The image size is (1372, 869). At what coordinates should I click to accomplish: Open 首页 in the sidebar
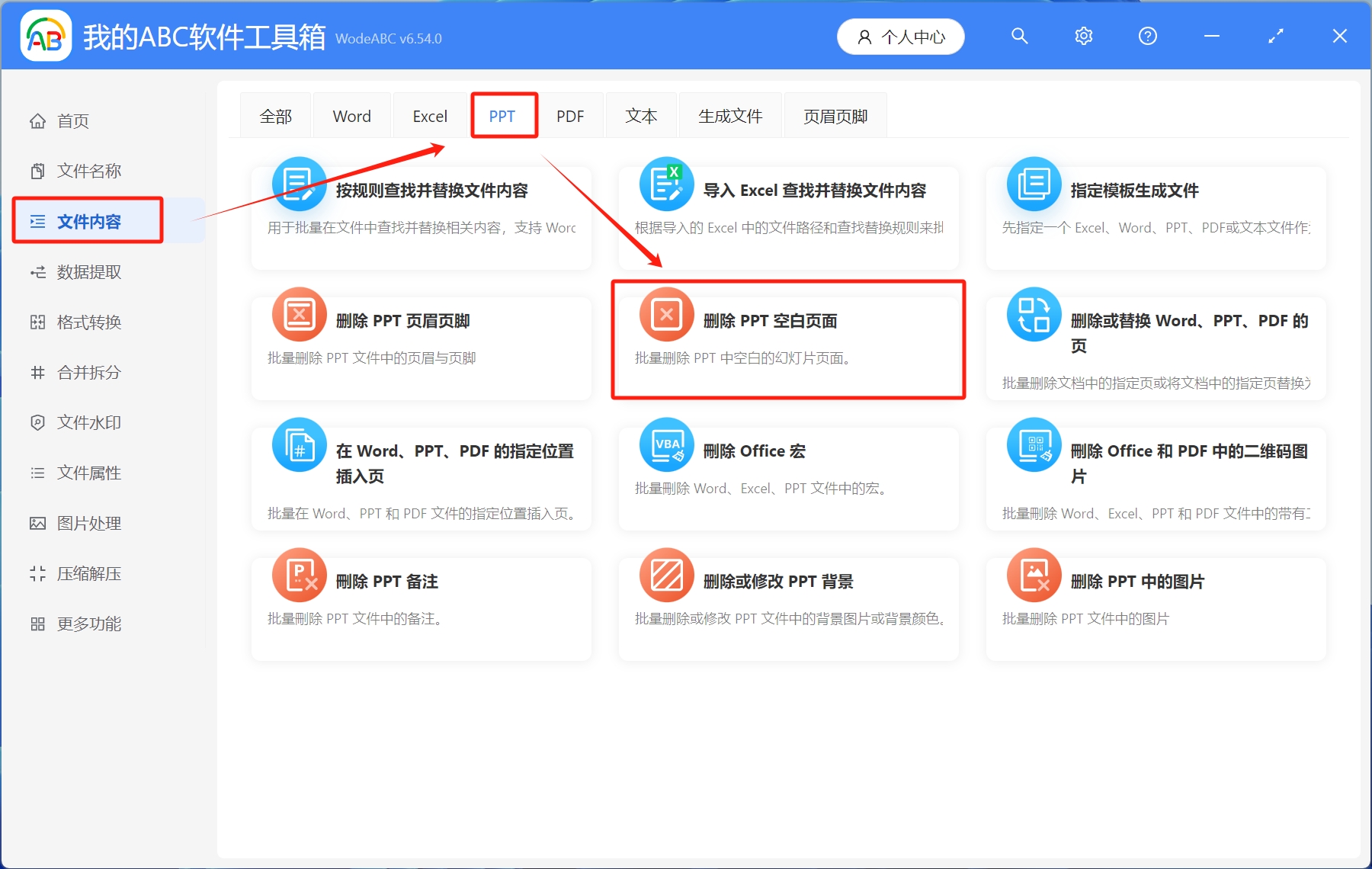pyautogui.click(x=72, y=120)
